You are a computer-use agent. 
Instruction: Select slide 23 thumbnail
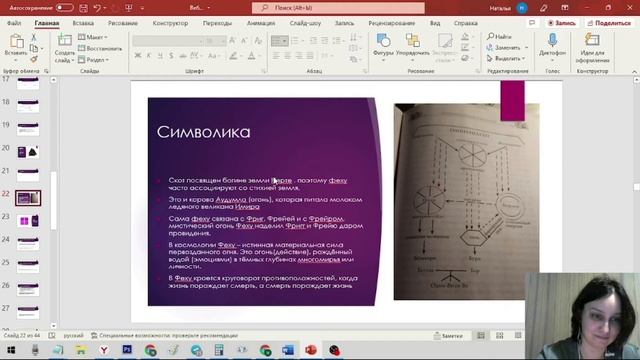click(28, 221)
